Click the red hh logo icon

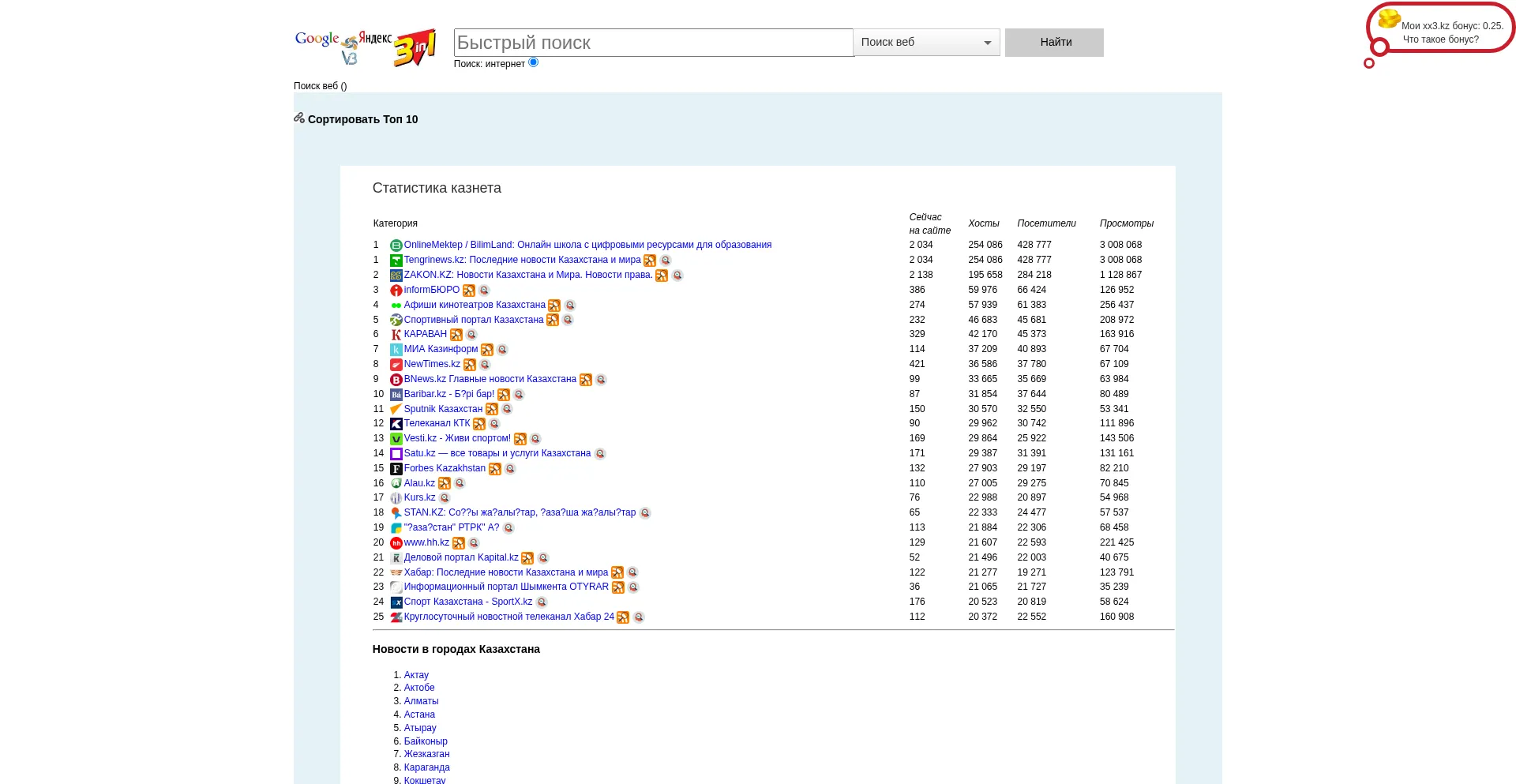click(x=396, y=543)
